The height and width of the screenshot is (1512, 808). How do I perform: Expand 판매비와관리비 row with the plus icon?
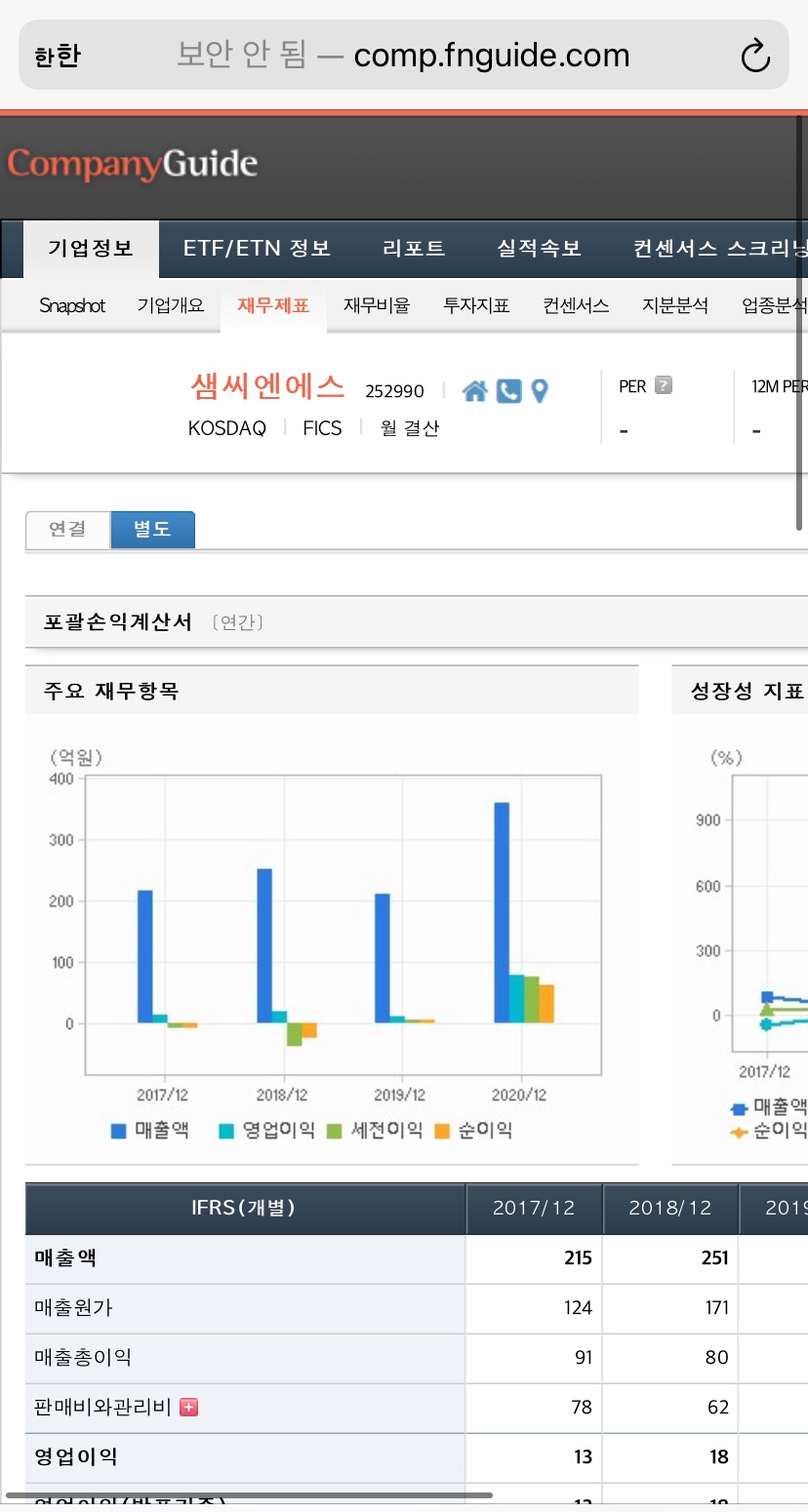(189, 1407)
